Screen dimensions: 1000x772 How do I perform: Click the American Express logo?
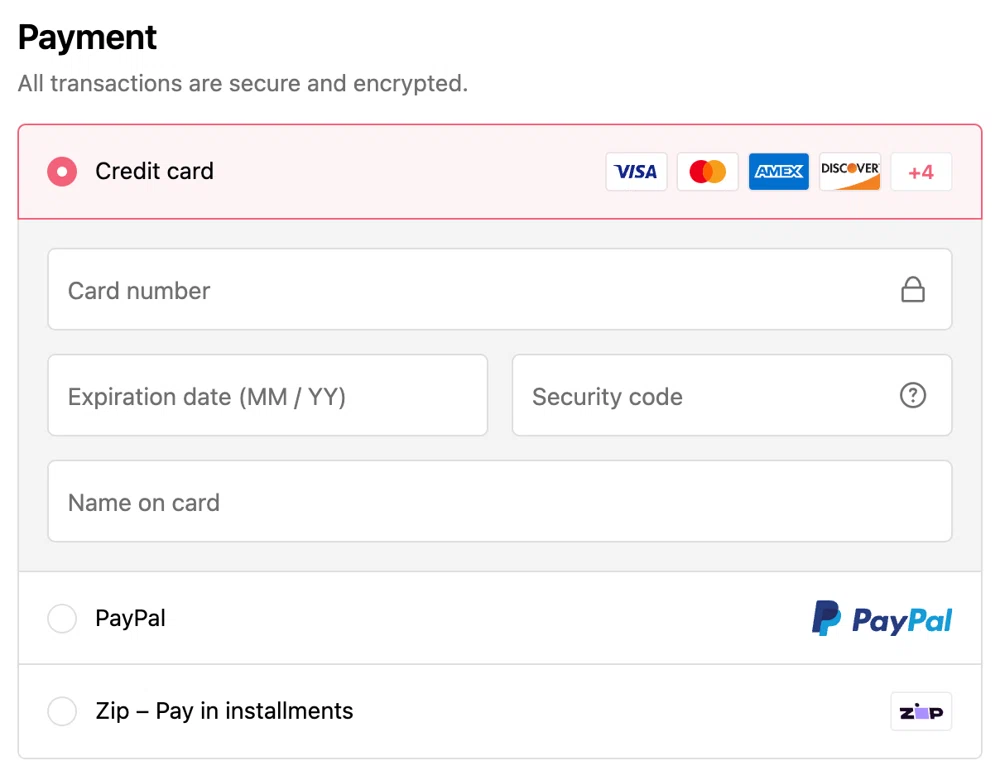779,172
